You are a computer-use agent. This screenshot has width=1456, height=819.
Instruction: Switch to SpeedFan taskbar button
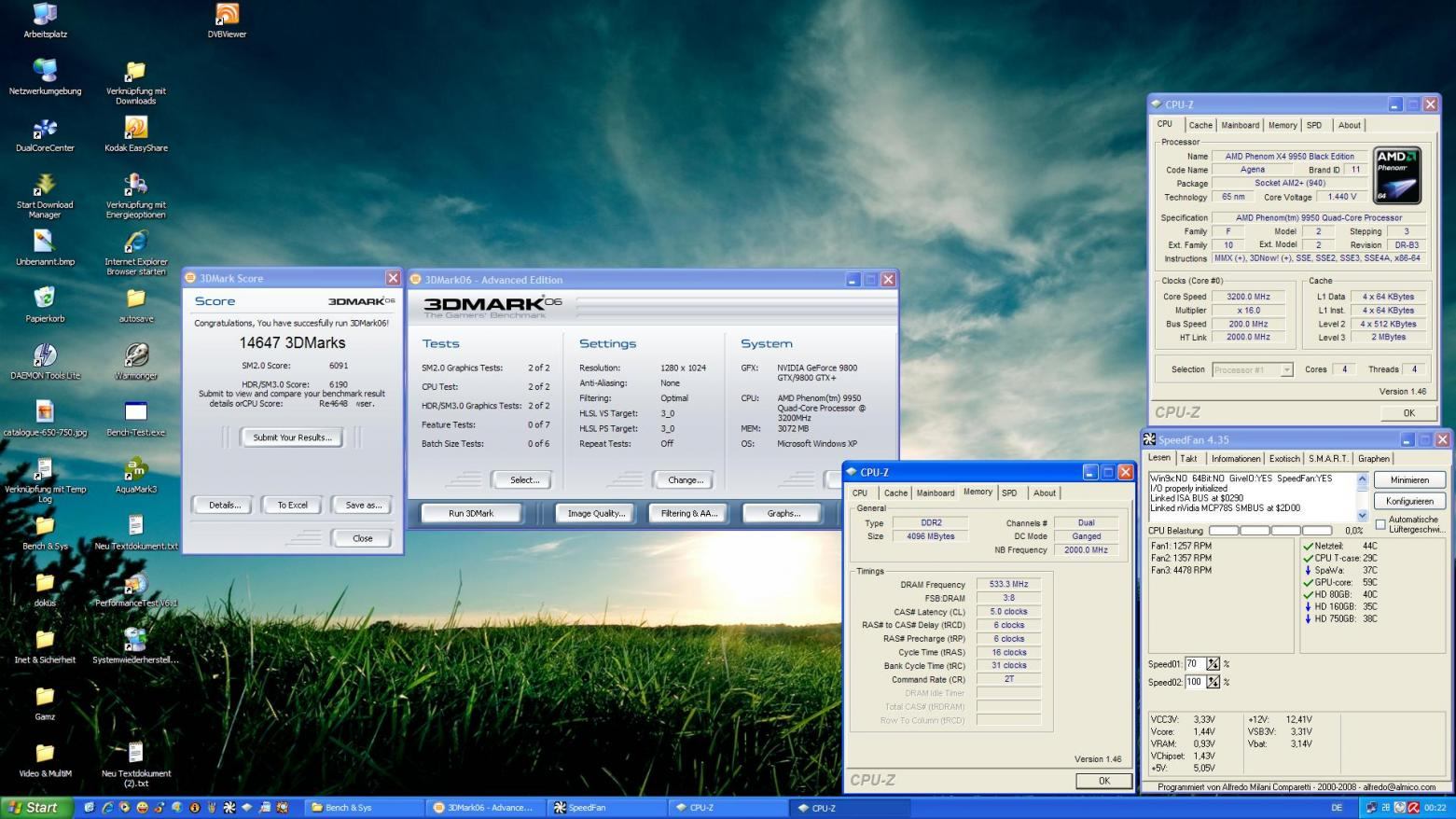tap(607, 808)
